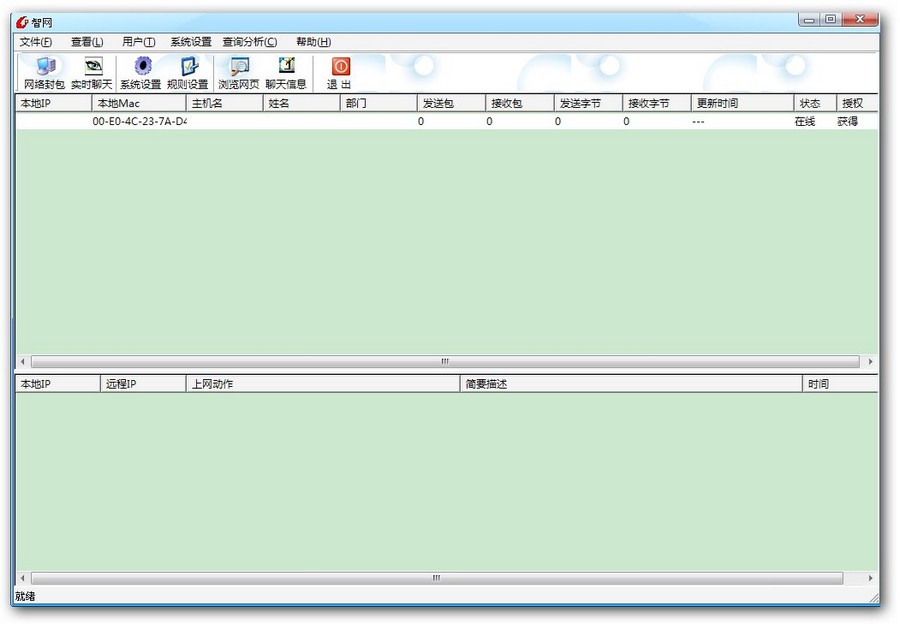The height and width of the screenshot is (624, 900).
Task: Sort by 状态 column header
Action: click(x=815, y=103)
